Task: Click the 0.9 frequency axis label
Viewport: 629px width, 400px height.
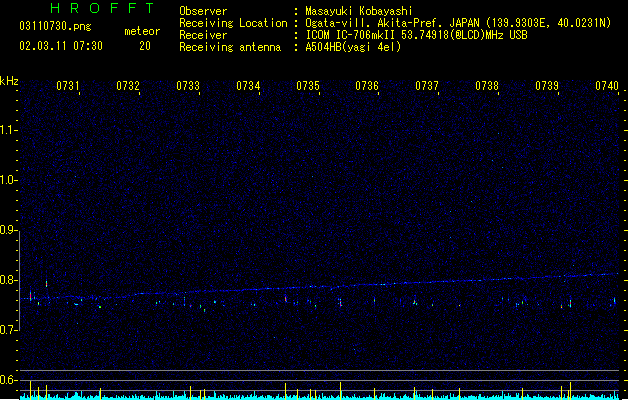Action: (x=8, y=230)
